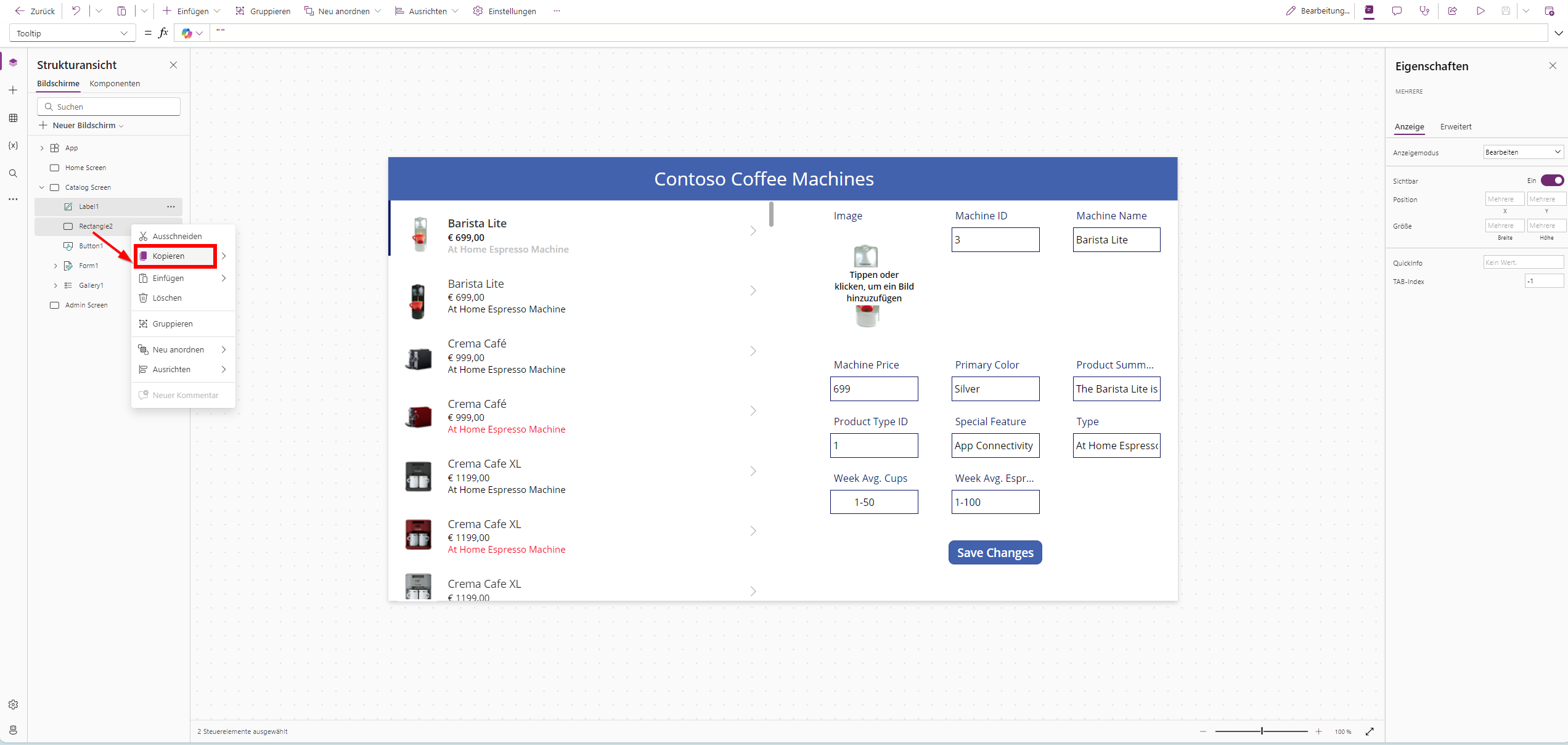This screenshot has width=1568, height=745.
Task: Click the gallery vertical scrollbar
Action: pos(771,214)
